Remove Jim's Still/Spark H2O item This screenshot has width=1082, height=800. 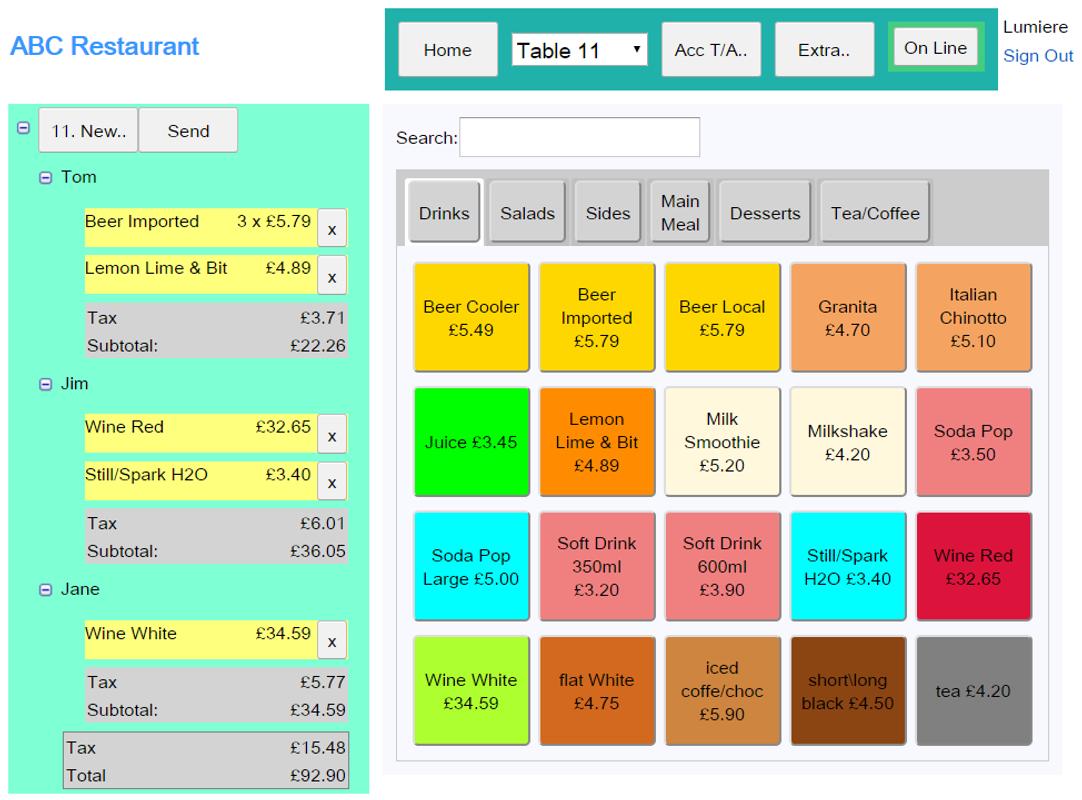[332, 481]
